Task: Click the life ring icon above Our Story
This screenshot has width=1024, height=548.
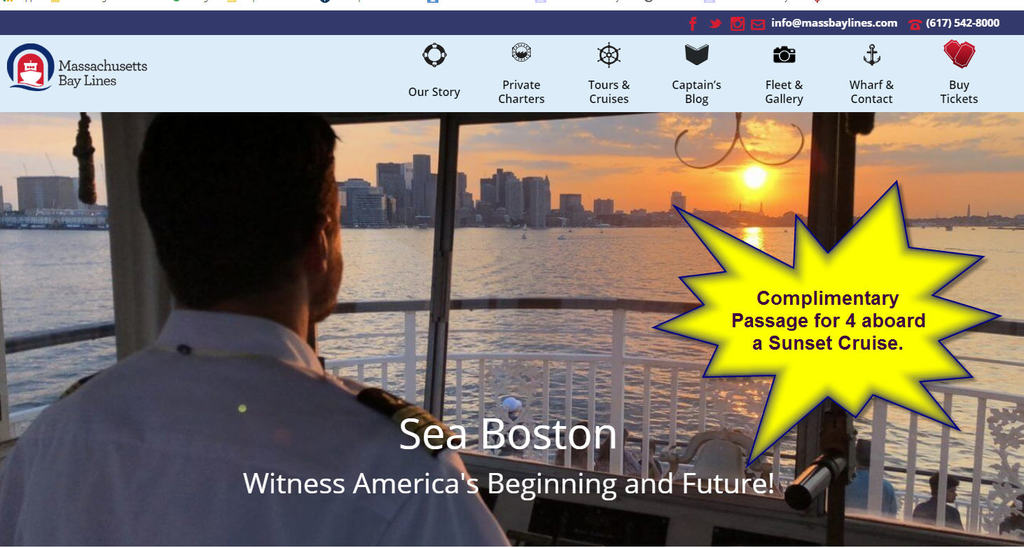Action: pos(434,55)
